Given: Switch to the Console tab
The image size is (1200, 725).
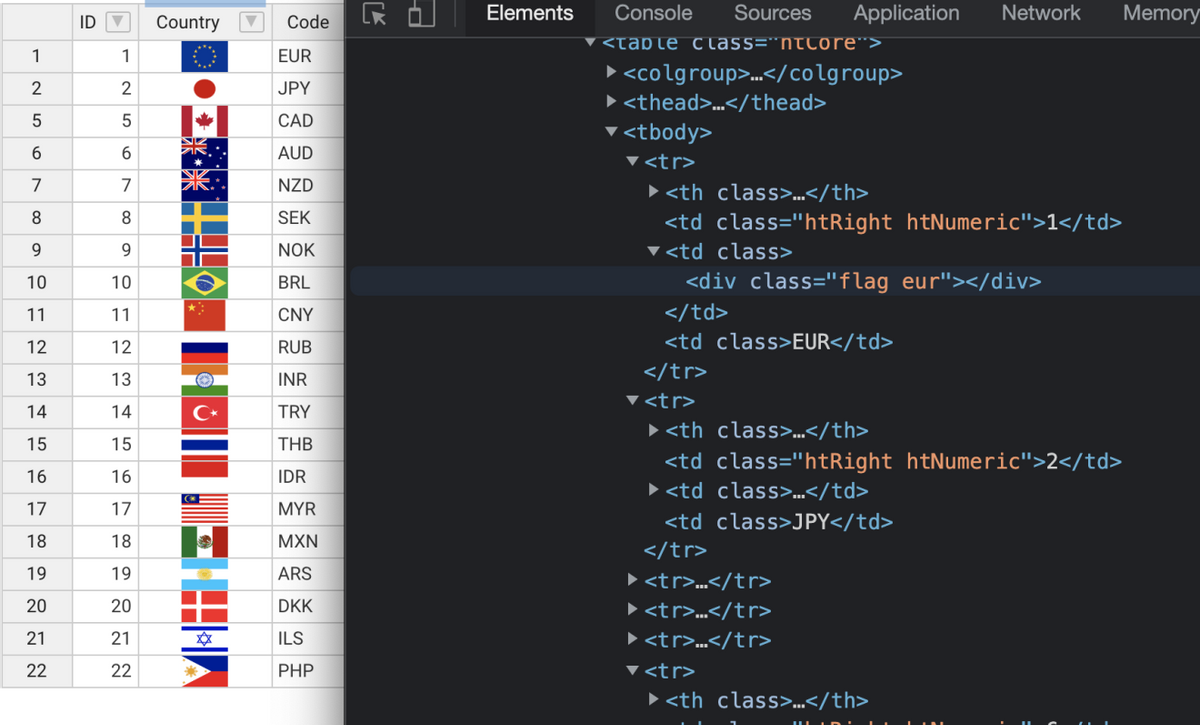Looking at the screenshot, I should (653, 13).
